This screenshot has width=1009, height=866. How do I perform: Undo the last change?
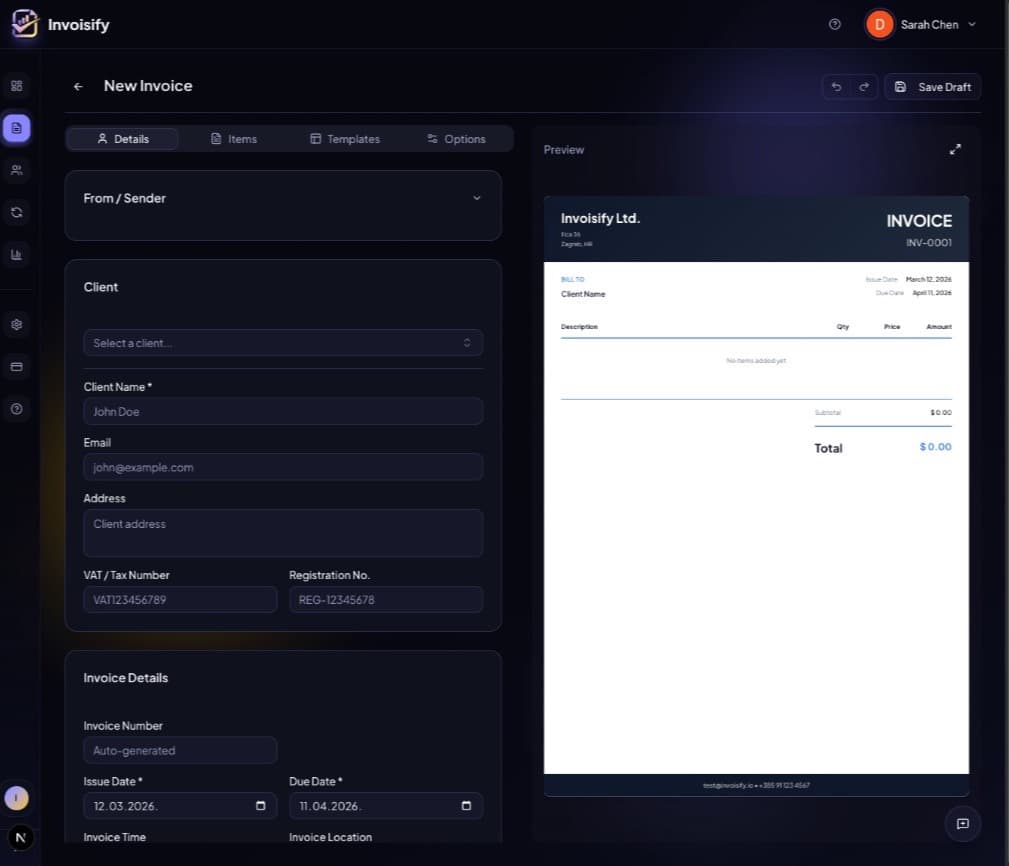click(x=837, y=86)
